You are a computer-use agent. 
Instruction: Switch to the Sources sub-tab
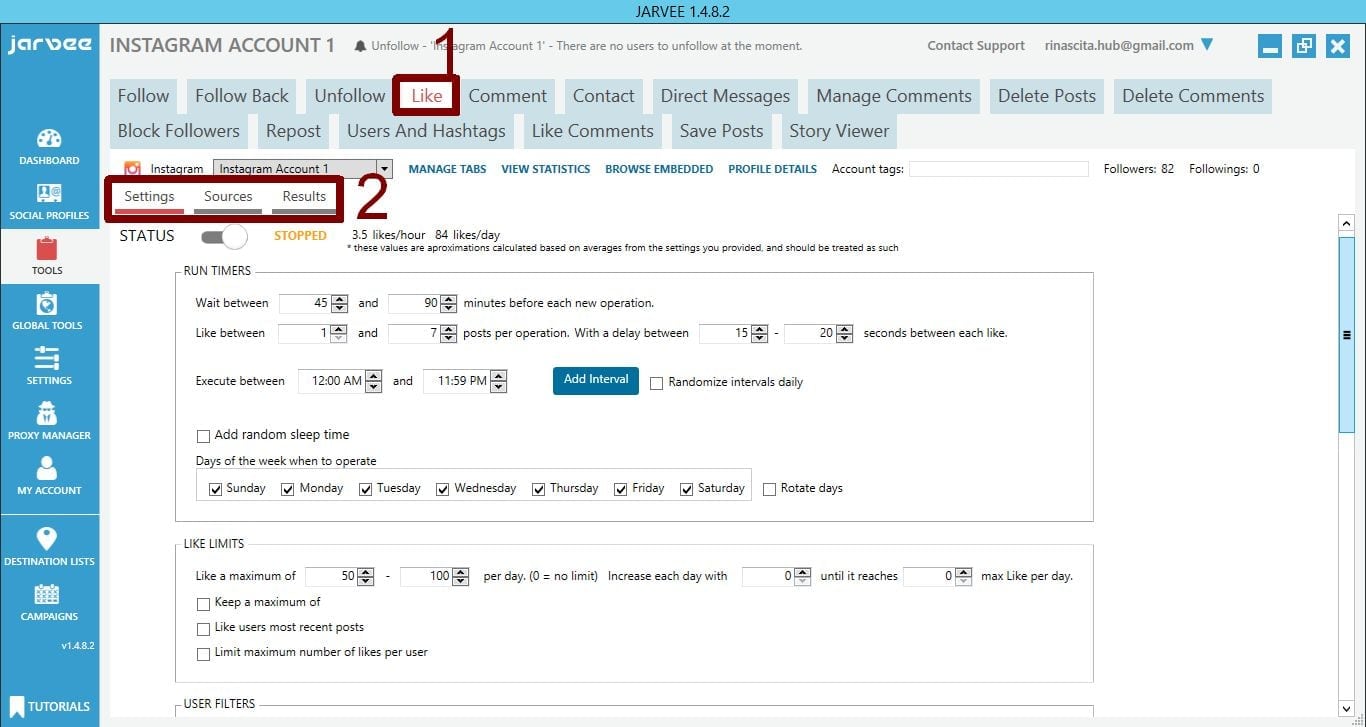pos(228,197)
